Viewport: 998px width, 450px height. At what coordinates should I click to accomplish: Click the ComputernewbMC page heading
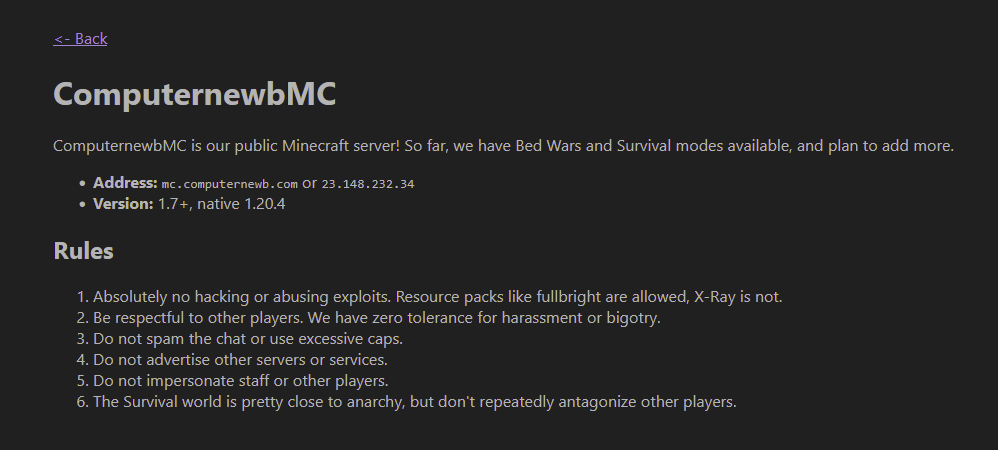pos(194,94)
